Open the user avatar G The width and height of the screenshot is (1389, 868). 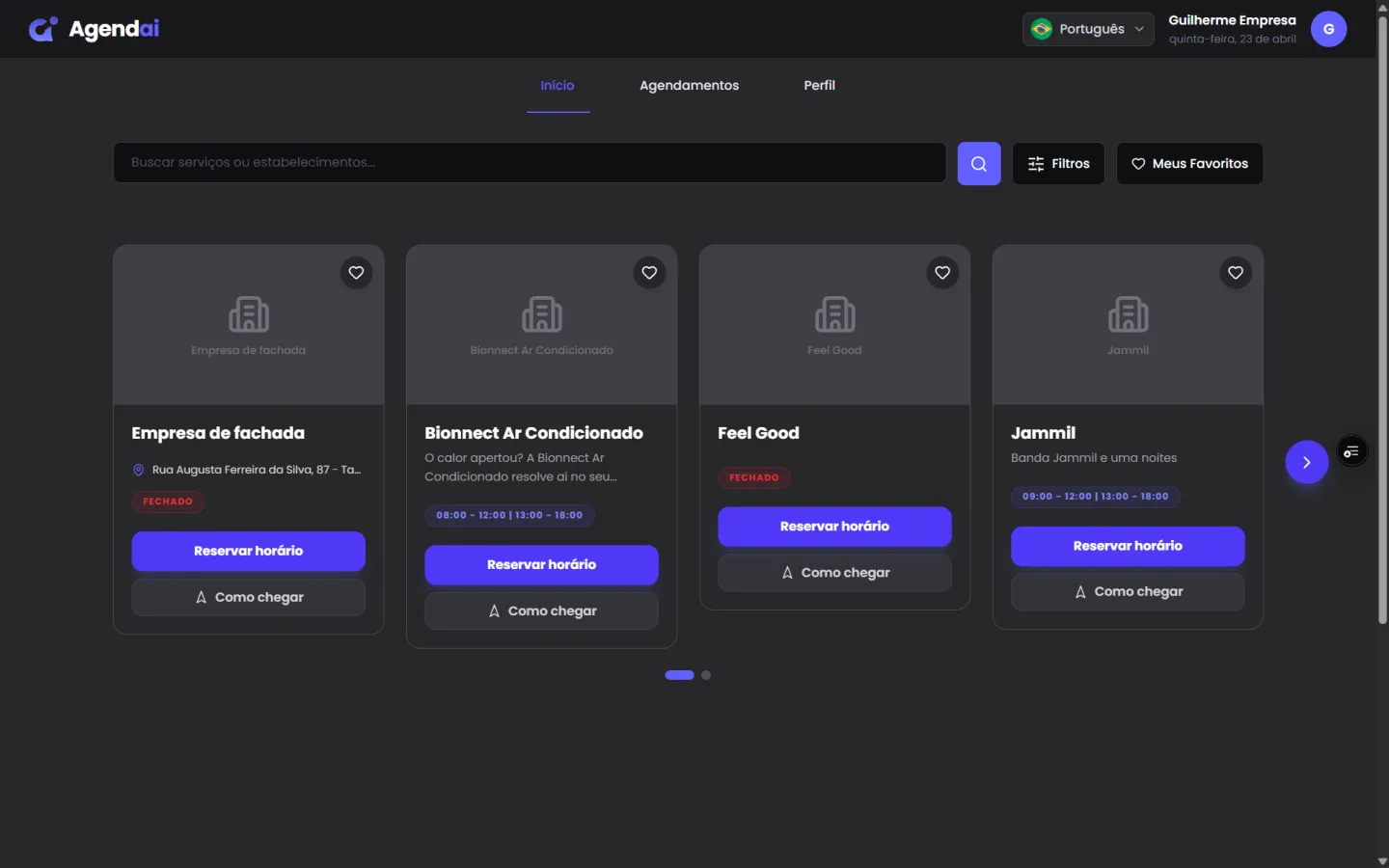1329,29
